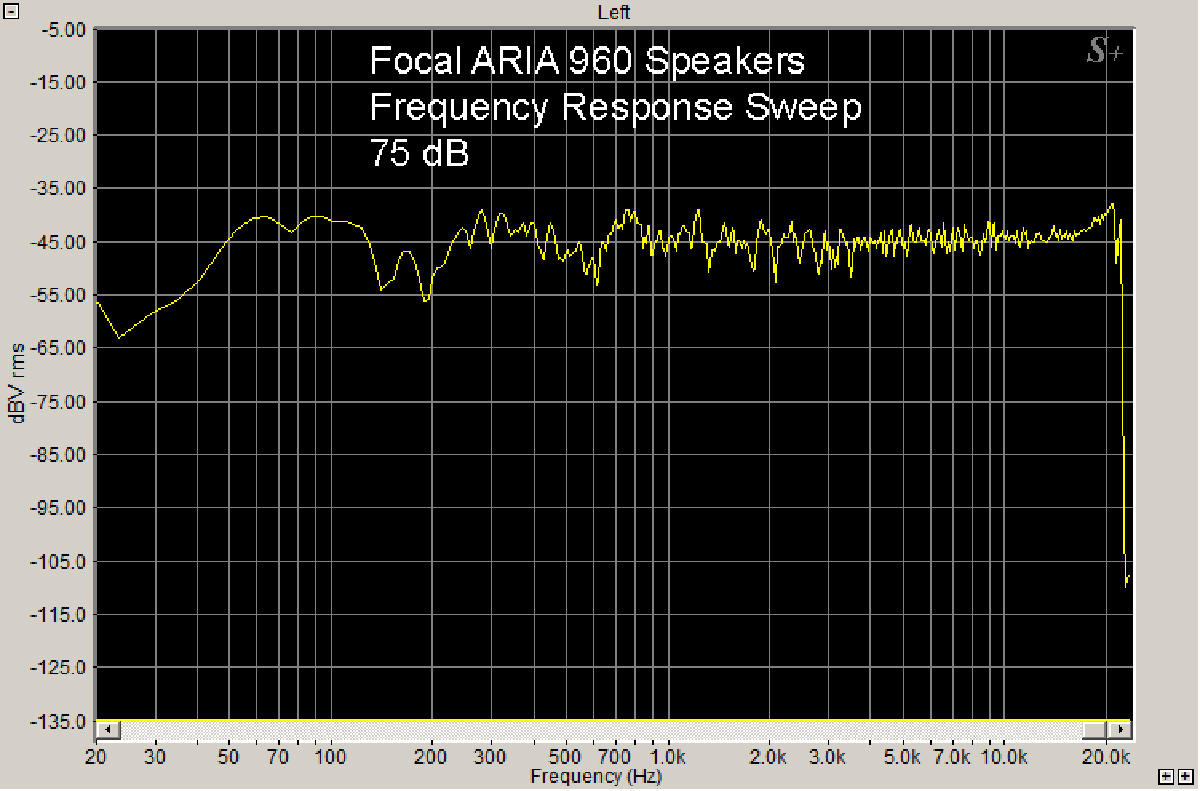Click the '75 dB' annotation text

pyautogui.click(x=419, y=153)
